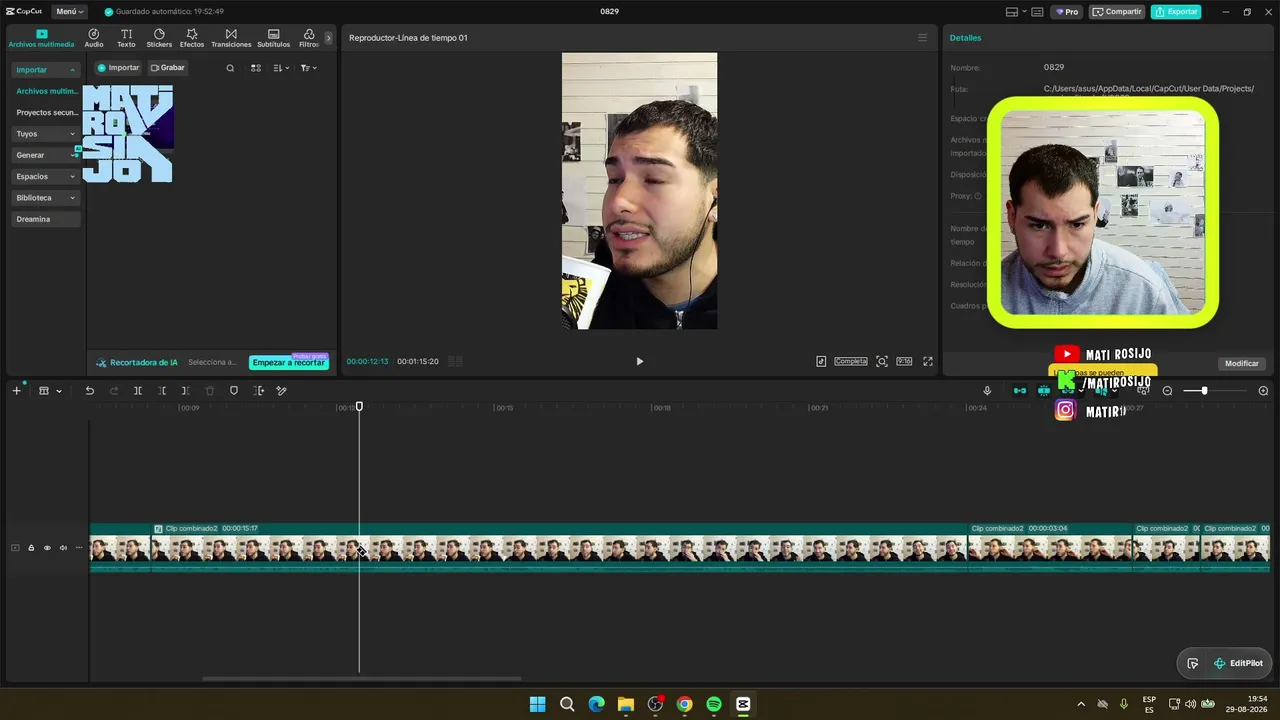Screen dimensions: 1280x720
Task: Click the clip extract icon in timeline toolbar
Action: (258, 390)
